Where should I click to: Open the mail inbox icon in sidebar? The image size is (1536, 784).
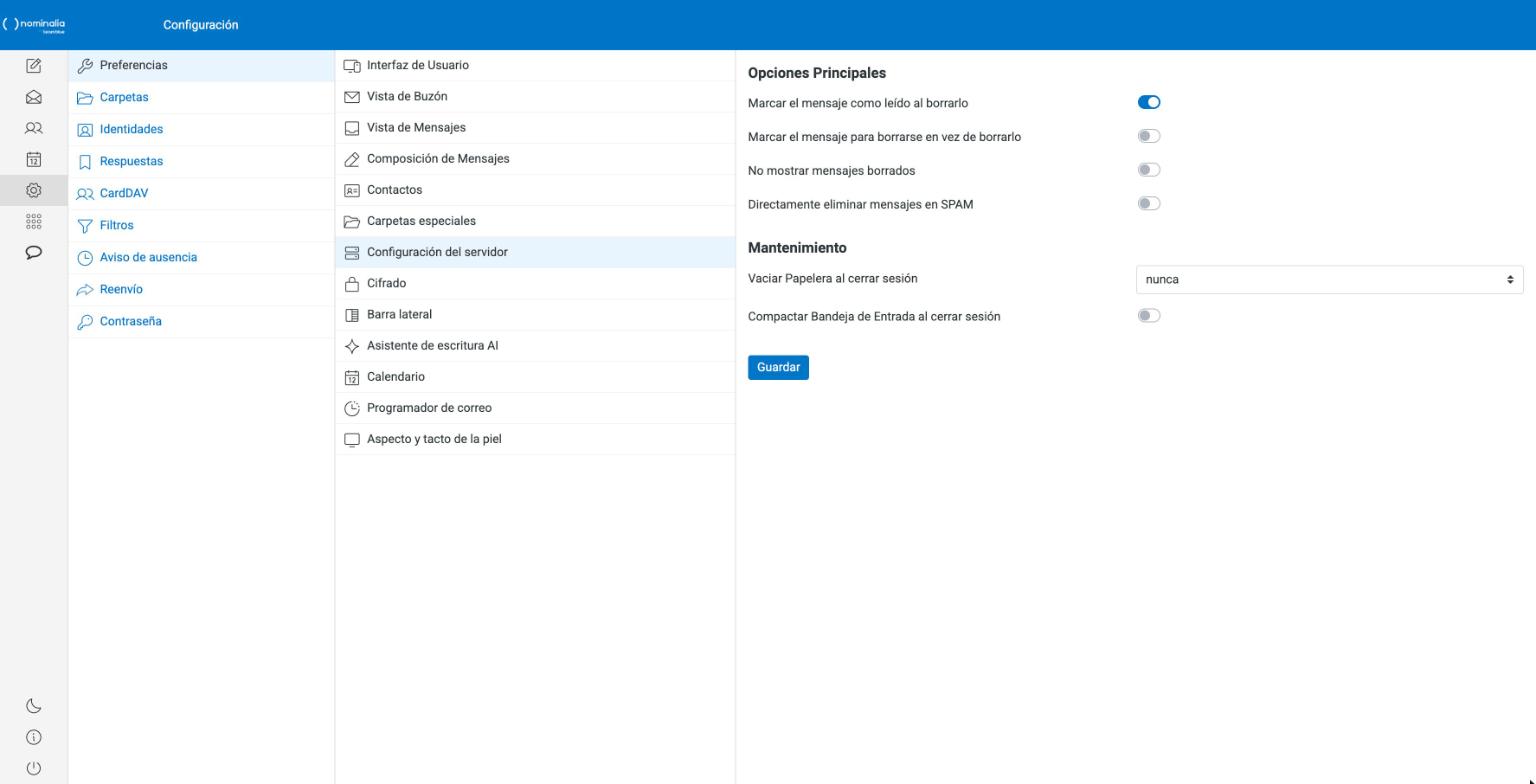tap(33, 97)
